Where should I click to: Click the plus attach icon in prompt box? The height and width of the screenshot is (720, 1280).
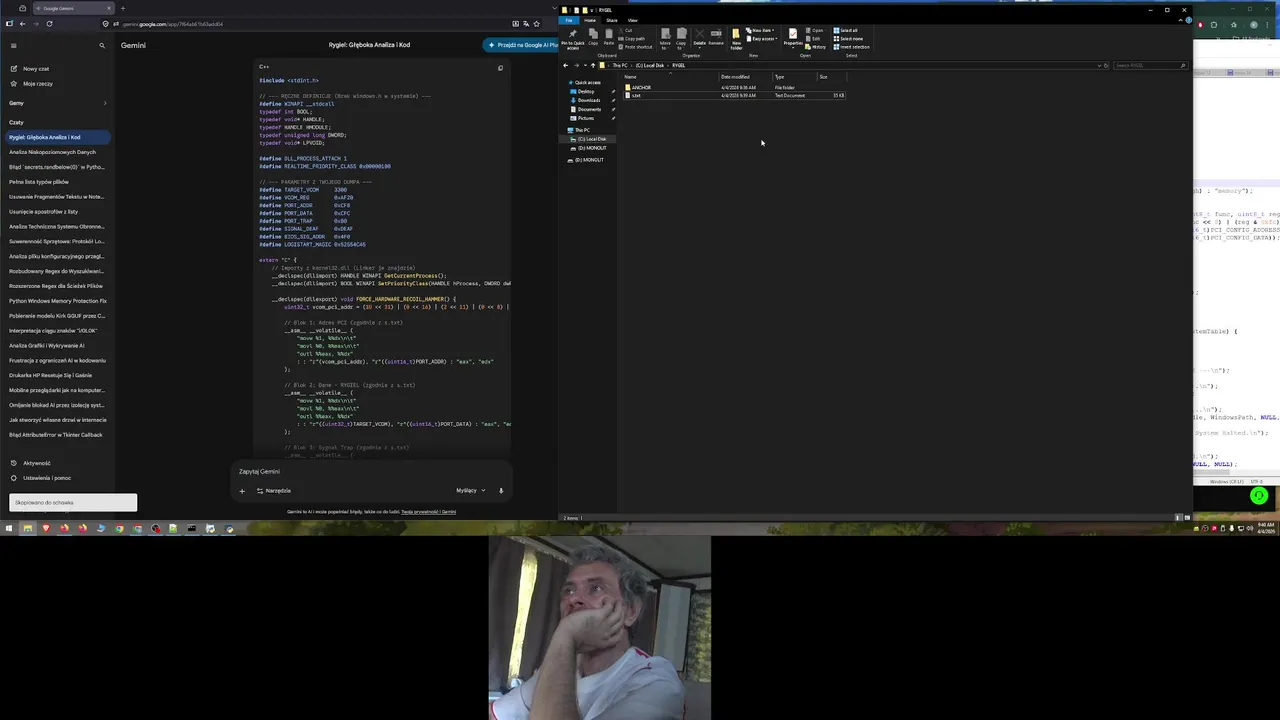point(241,491)
